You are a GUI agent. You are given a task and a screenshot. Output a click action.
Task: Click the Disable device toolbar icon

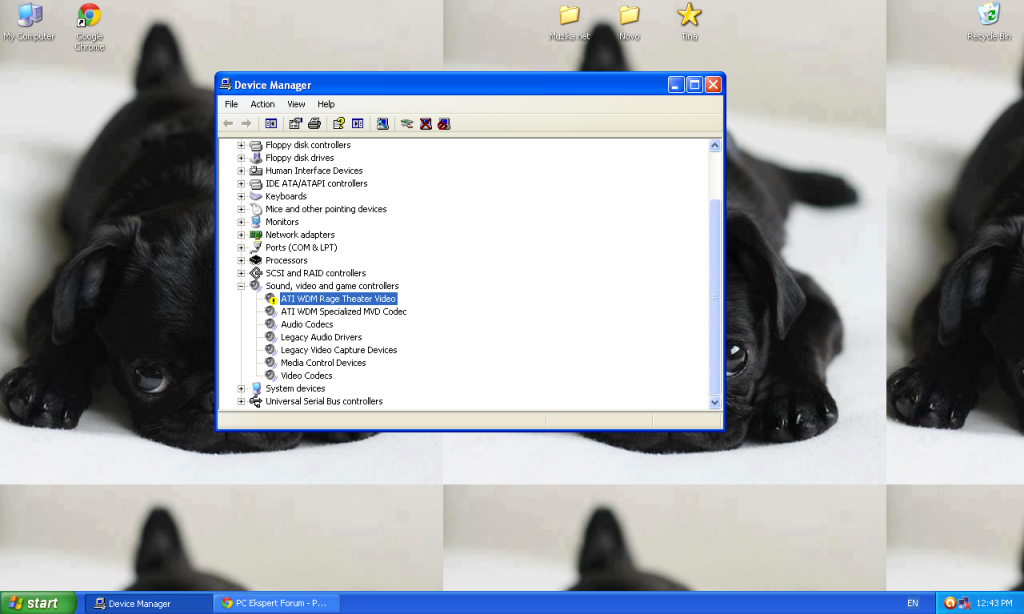coord(443,123)
